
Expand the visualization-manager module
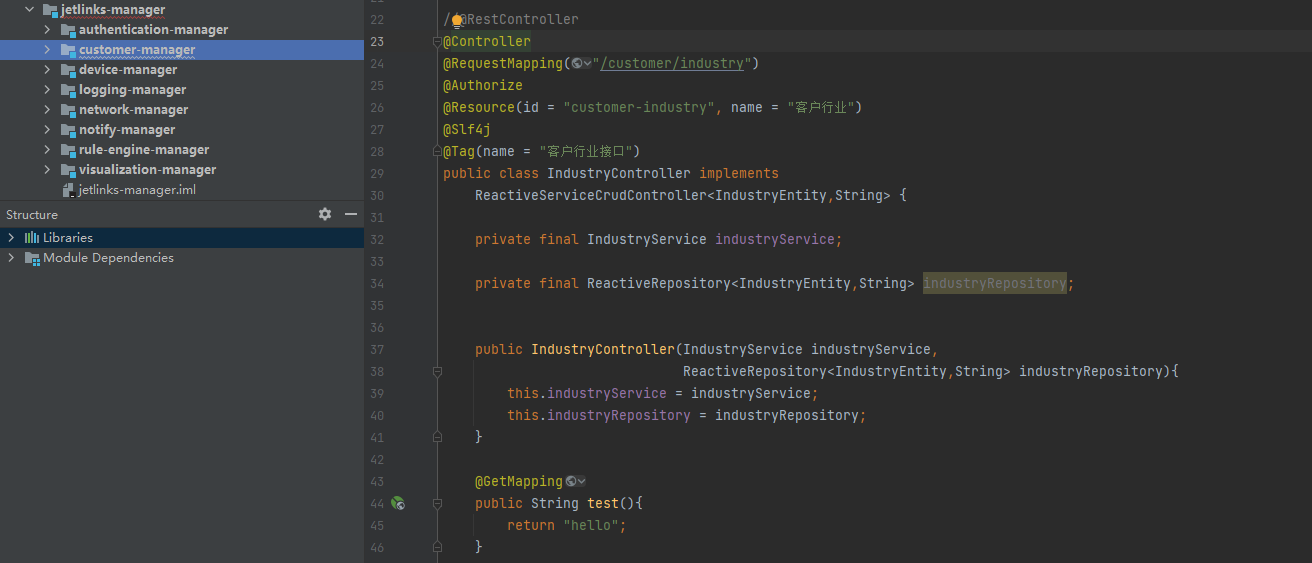coord(47,170)
